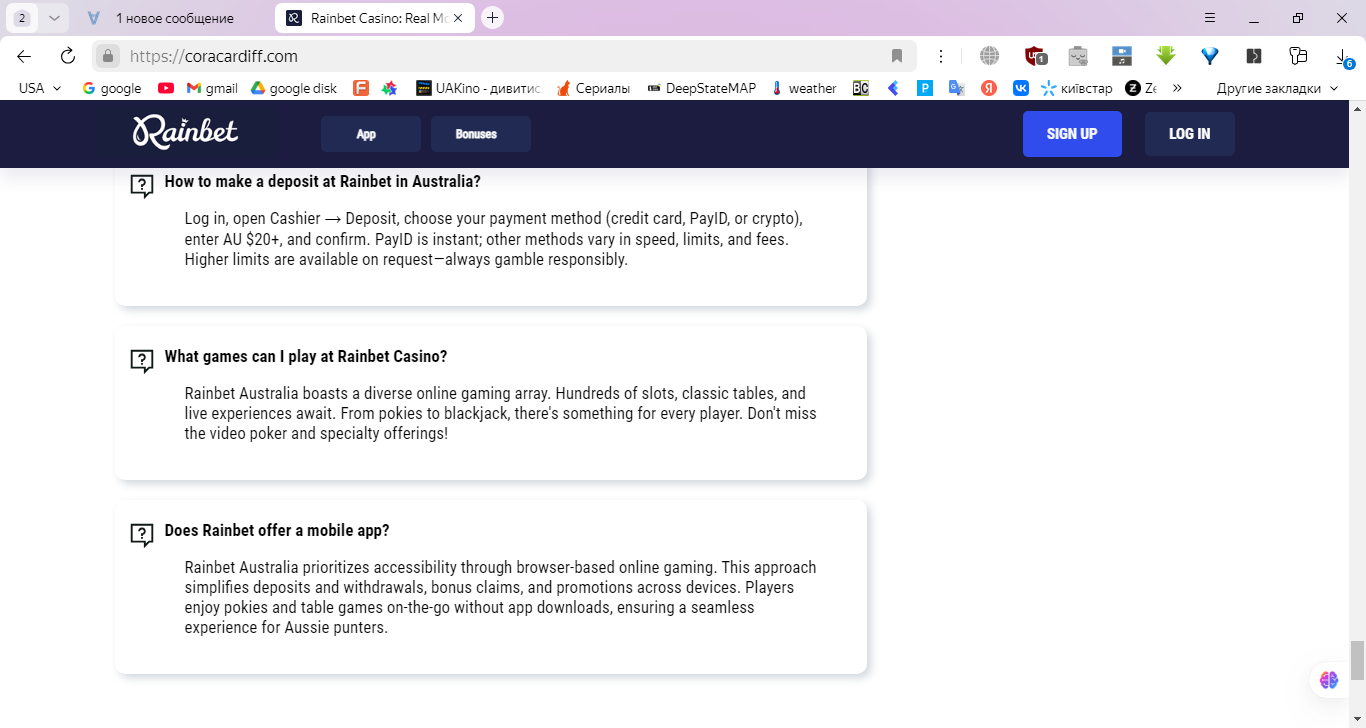
Task: Open the Другие закладки folder dropdown
Action: coord(1277,88)
